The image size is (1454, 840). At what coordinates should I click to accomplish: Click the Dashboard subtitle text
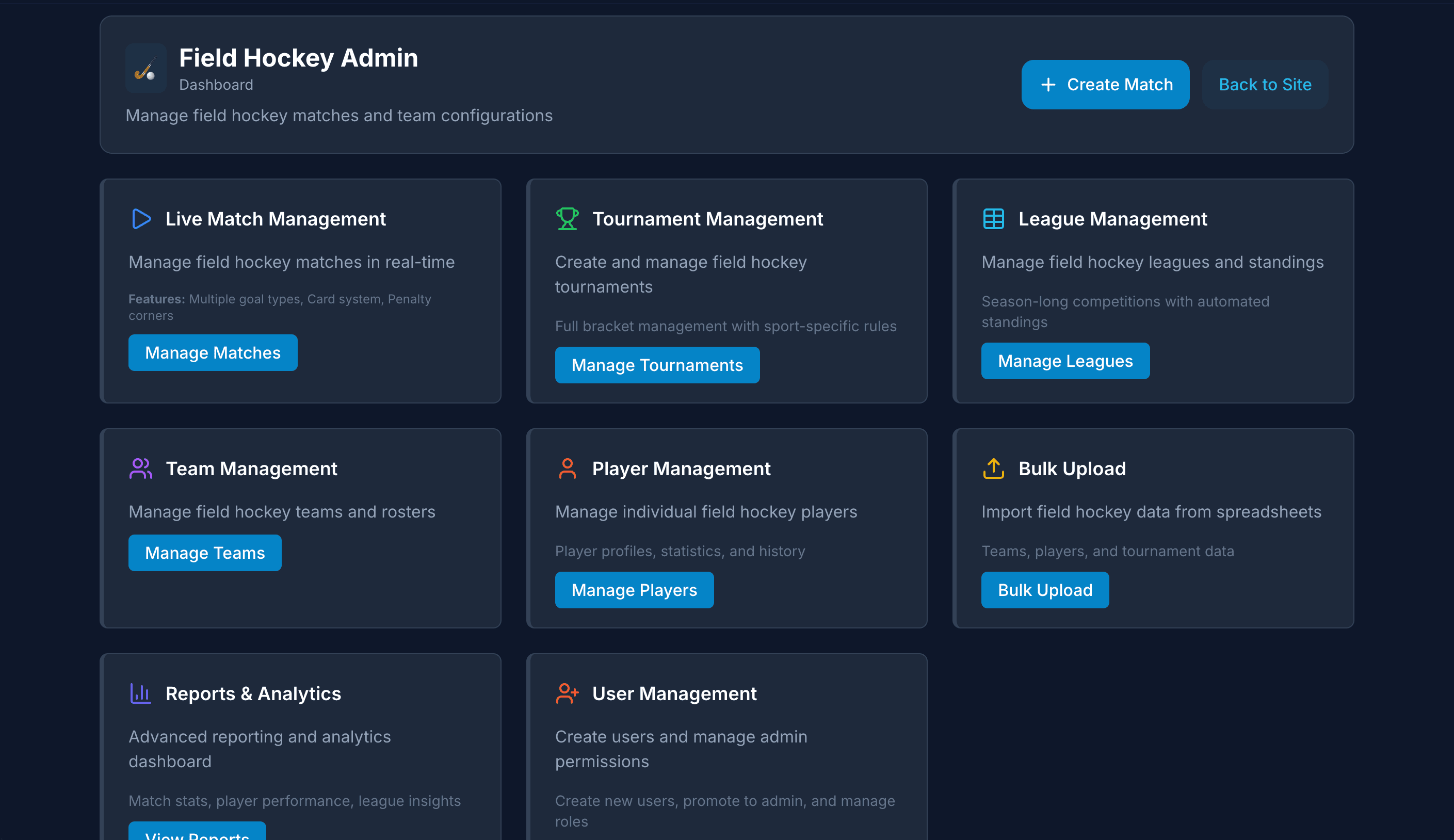pyautogui.click(x=216, y=85)
